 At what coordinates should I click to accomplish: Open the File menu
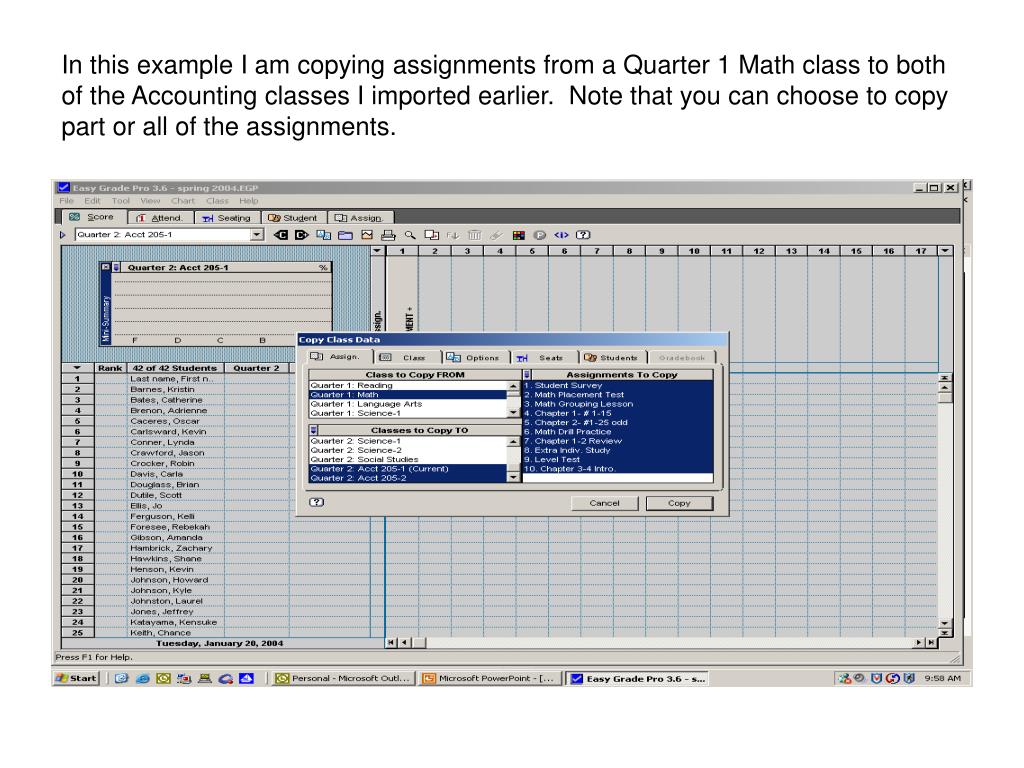click(x=67, y=201)
